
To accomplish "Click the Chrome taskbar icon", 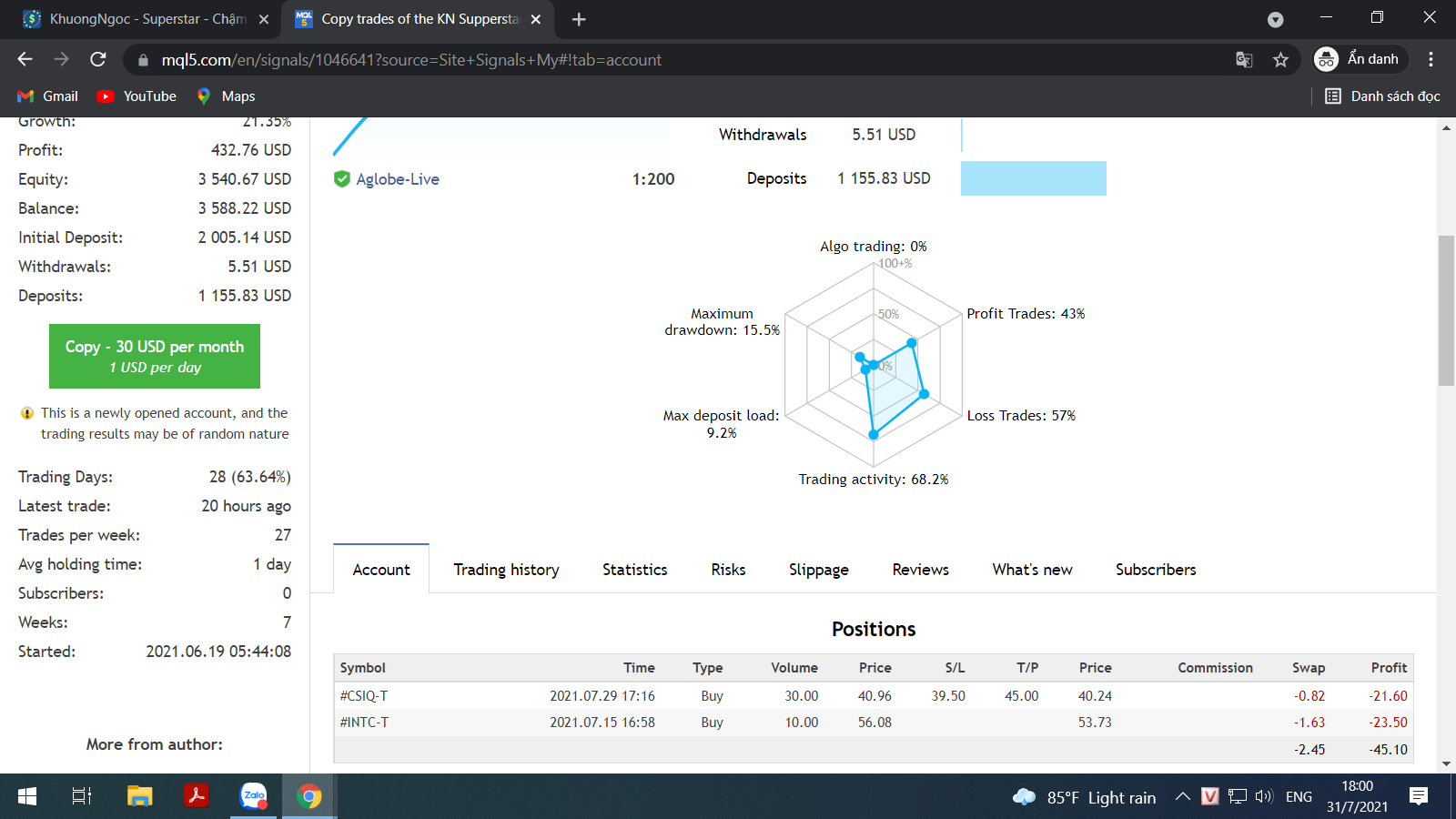I will tap(309, 797).
